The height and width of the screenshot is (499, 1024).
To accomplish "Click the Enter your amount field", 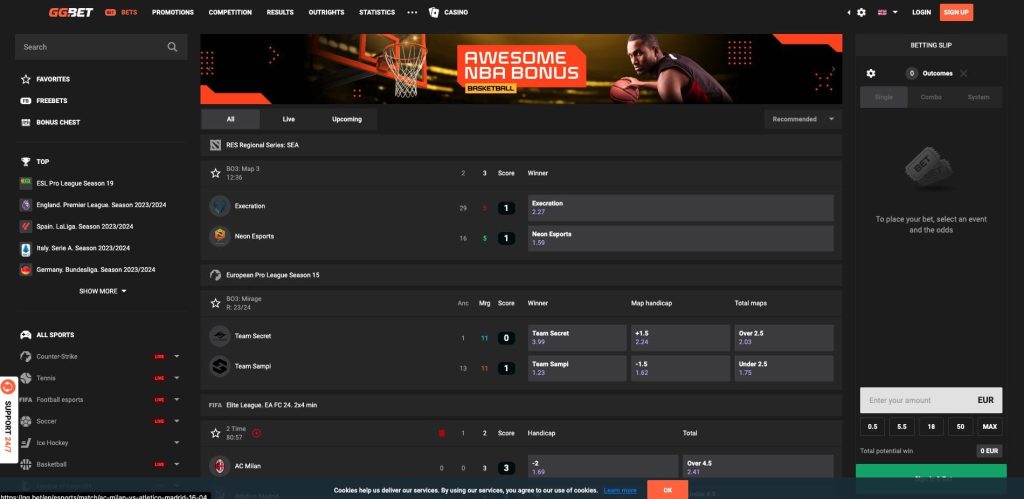I will click(x=915, y=400).
